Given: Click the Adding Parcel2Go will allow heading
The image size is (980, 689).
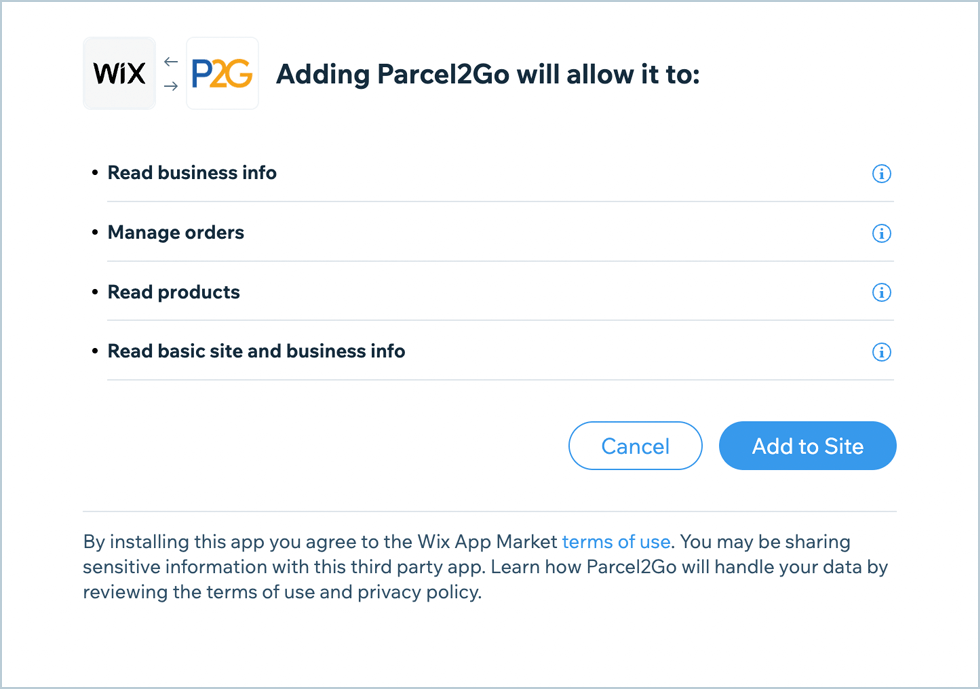Looking at the screenshot, I should [x=487, y=75].
